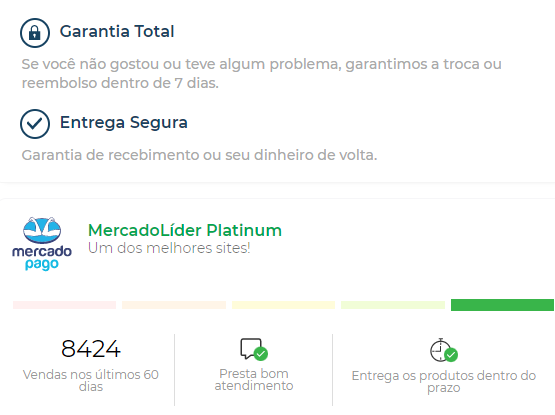Viewport: 555px width, 415px height.
Task: Click the light green reputation bar segment
Action: pos(393,305)
